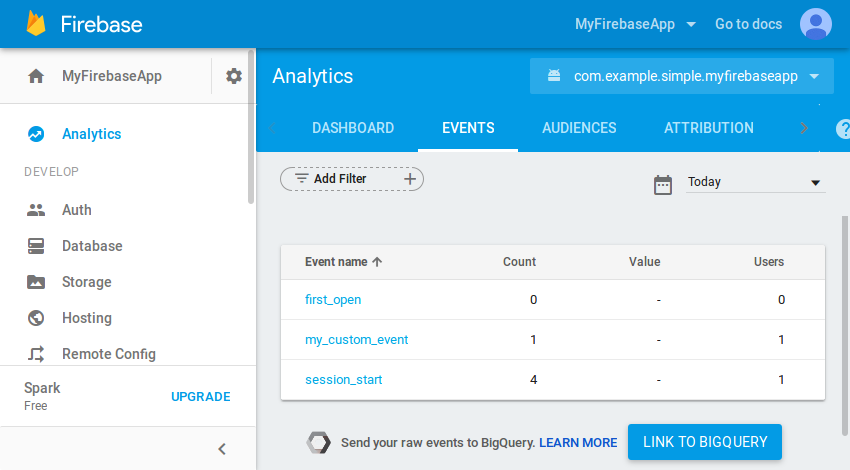Click the Remote Config arrows icon

pos(36,354)
